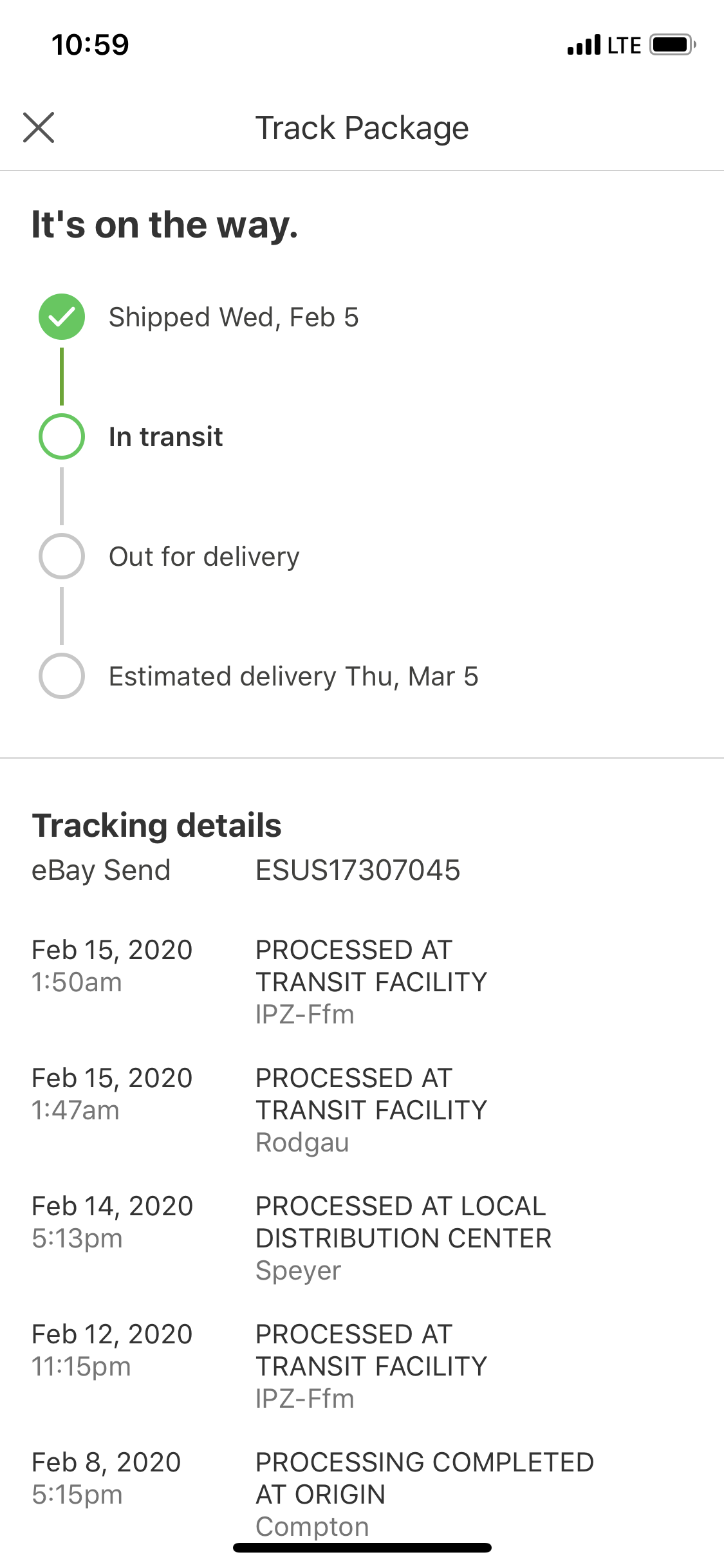The height and width of the screenshot is (1568, 724).
Task: Select the Rodgau transit facility event
Action: click(x=371, y=1110)
